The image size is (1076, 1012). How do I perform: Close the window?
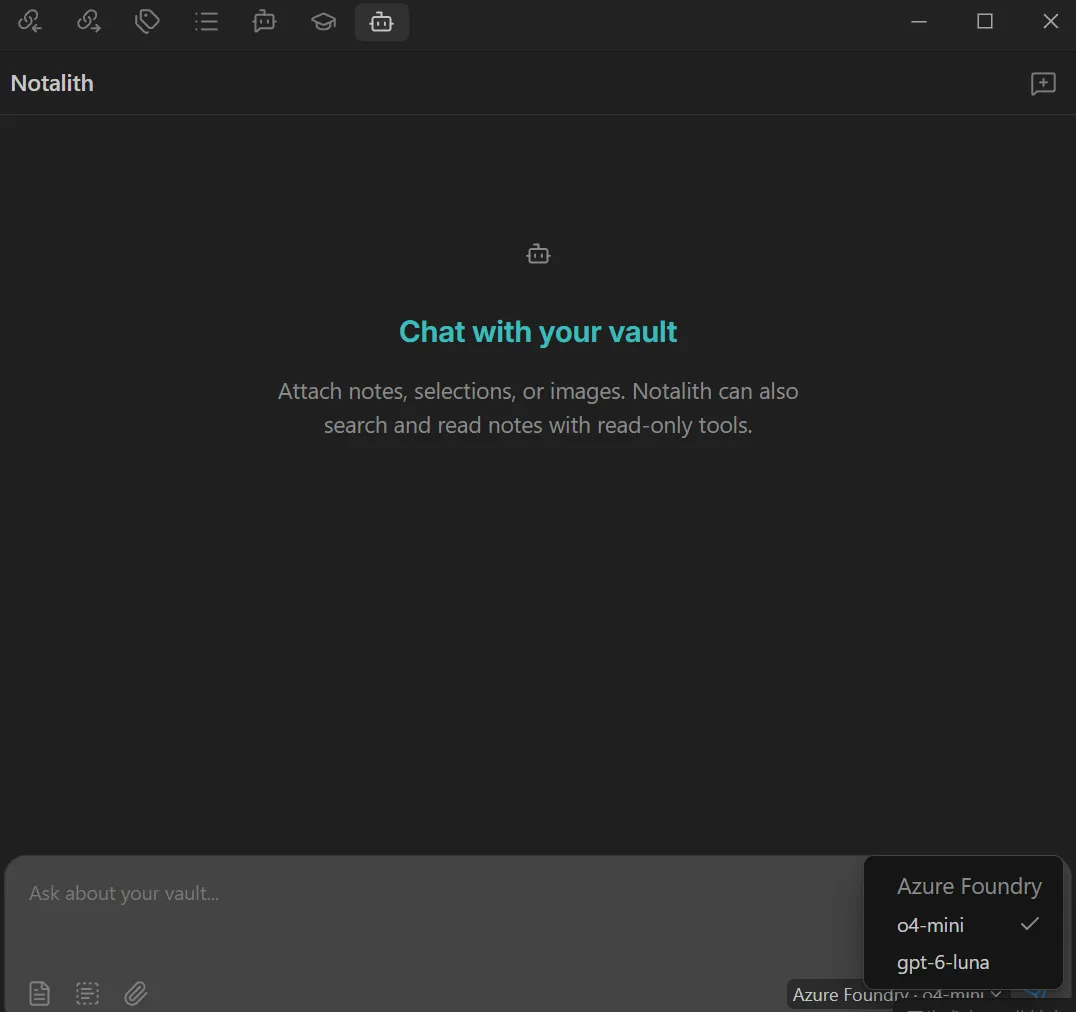point(1050,22)
